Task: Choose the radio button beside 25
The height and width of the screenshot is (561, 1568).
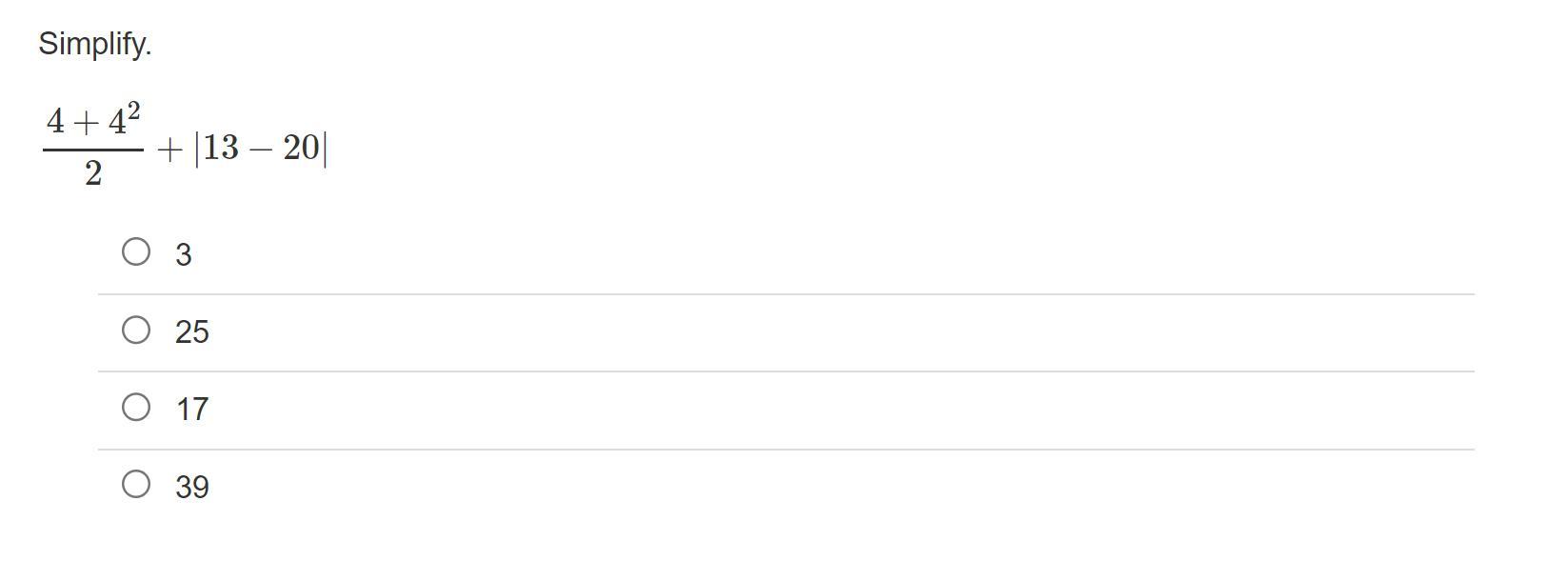Action: [136, 330]
